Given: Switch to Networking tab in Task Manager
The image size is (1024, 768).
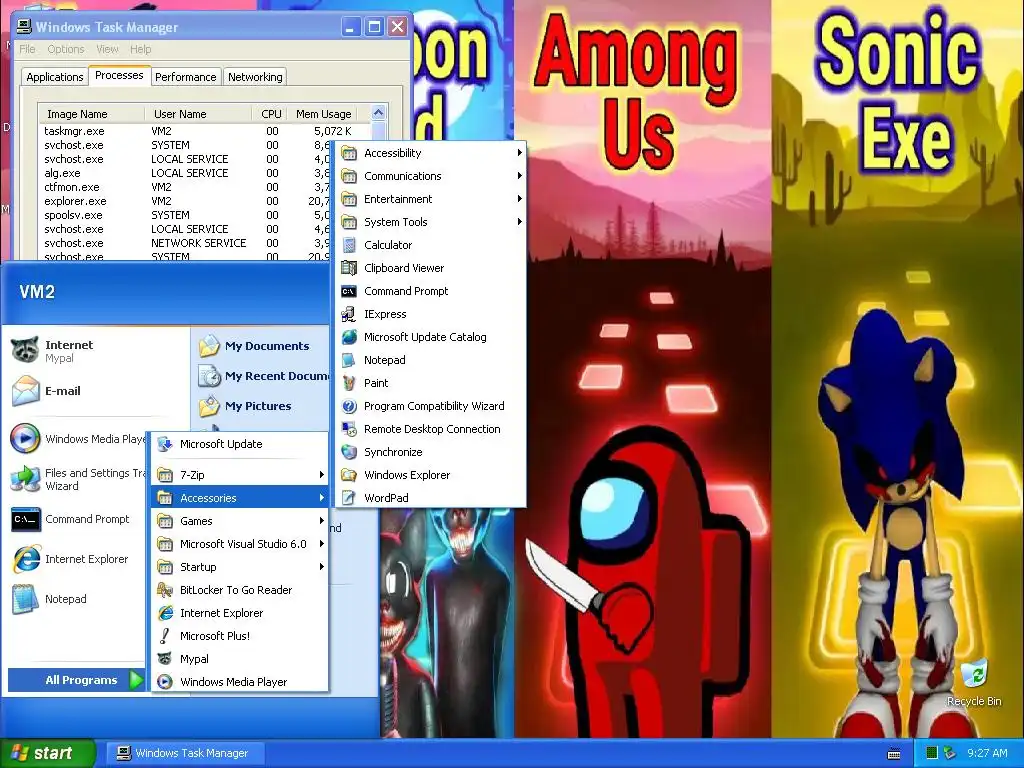Looking at the screenshot, I should click(255, 77).
